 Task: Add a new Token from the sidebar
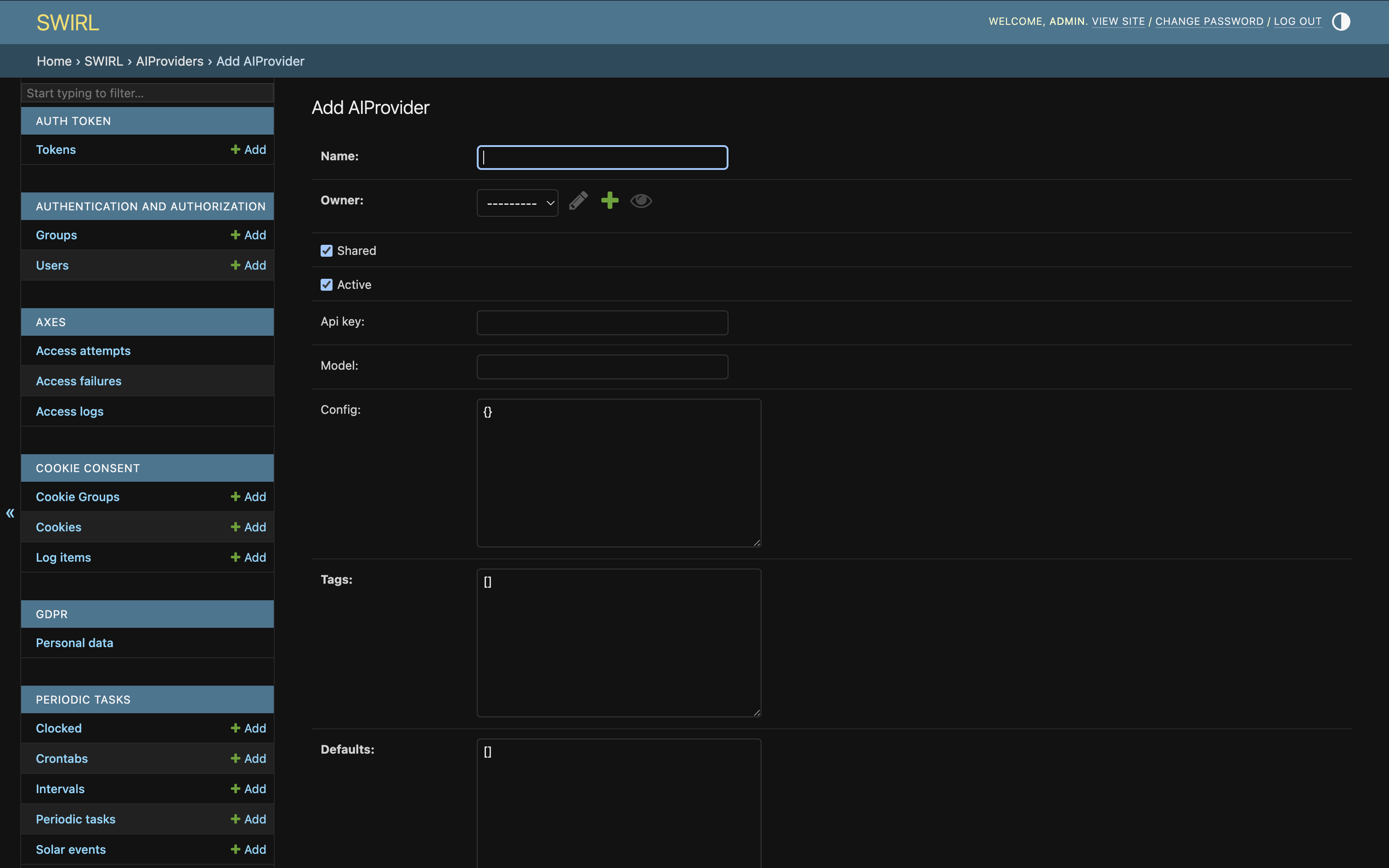pyautogui.click(x=248, y=149)
